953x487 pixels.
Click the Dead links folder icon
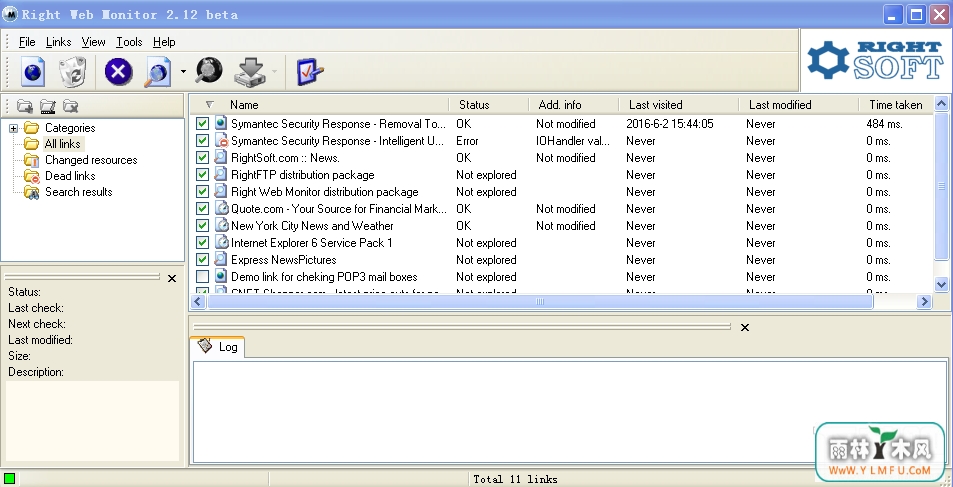click(x=31, y=176)
